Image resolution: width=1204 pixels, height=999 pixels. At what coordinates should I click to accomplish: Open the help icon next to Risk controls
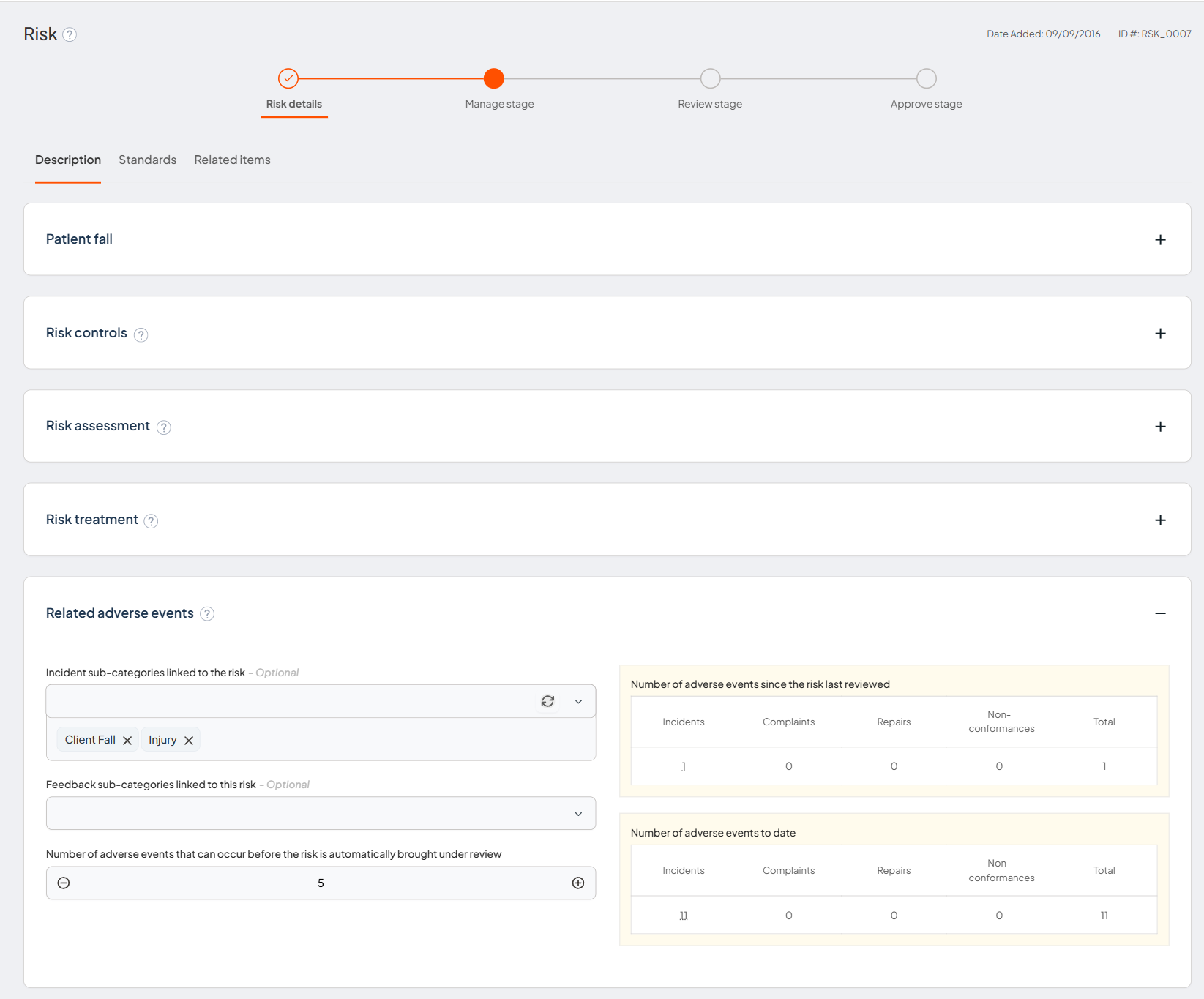[141, 334]
